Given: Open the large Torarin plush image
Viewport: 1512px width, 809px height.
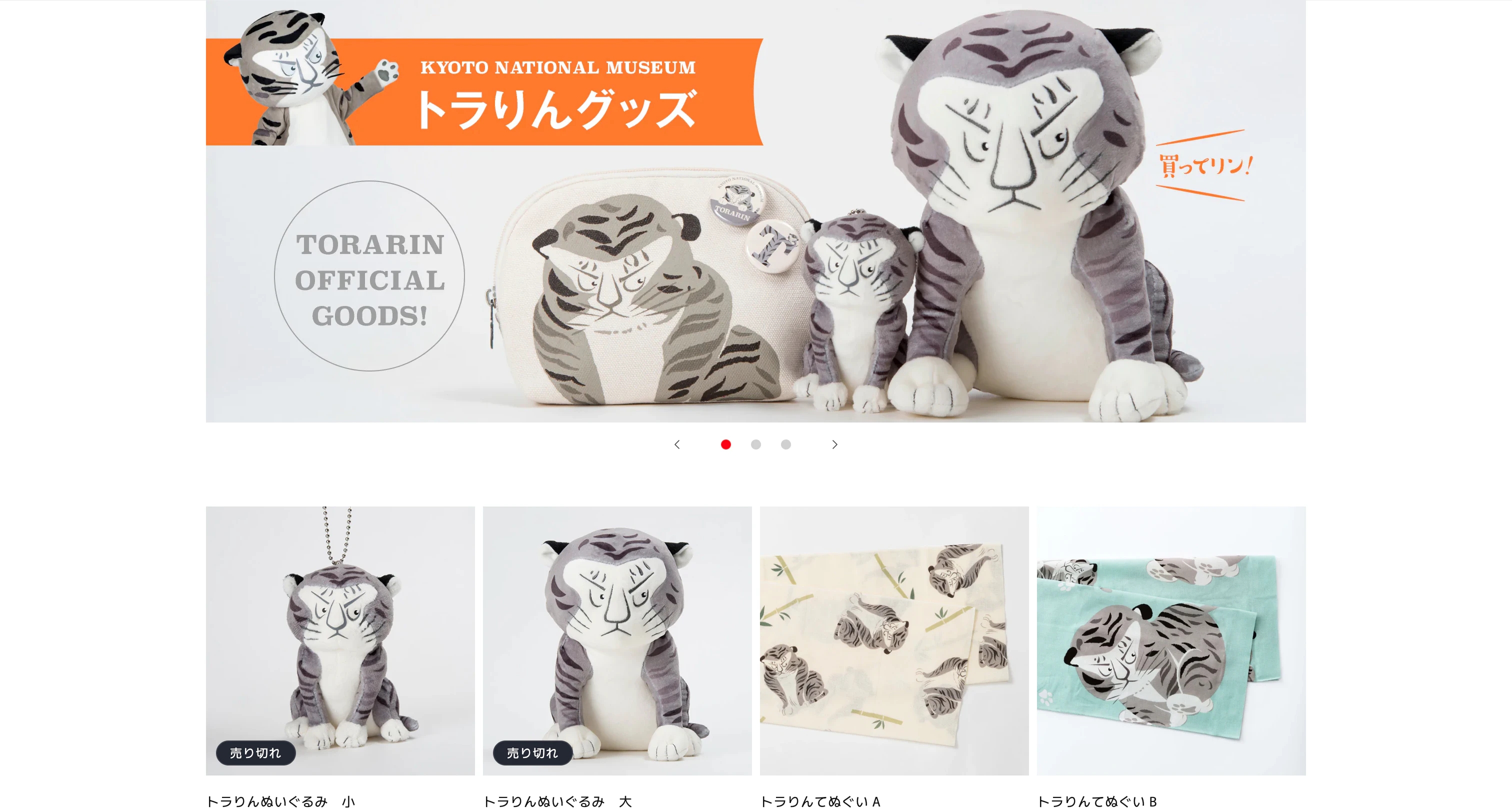Looking at the screenshot, I should click(617, 640).
